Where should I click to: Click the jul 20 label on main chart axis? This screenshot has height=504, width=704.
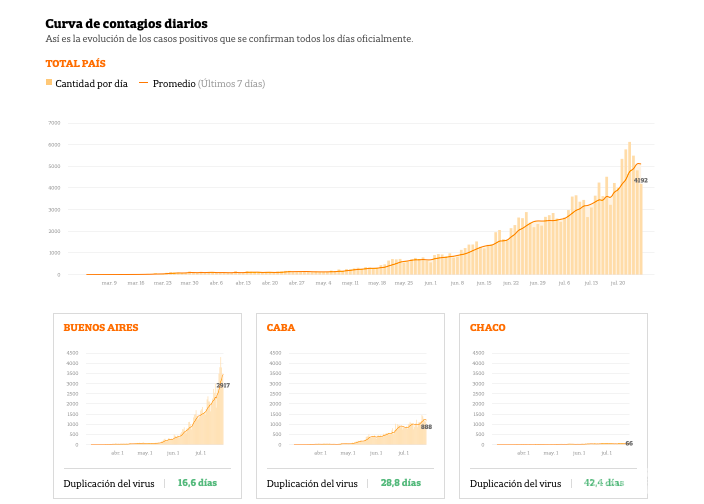pos(620,283)
